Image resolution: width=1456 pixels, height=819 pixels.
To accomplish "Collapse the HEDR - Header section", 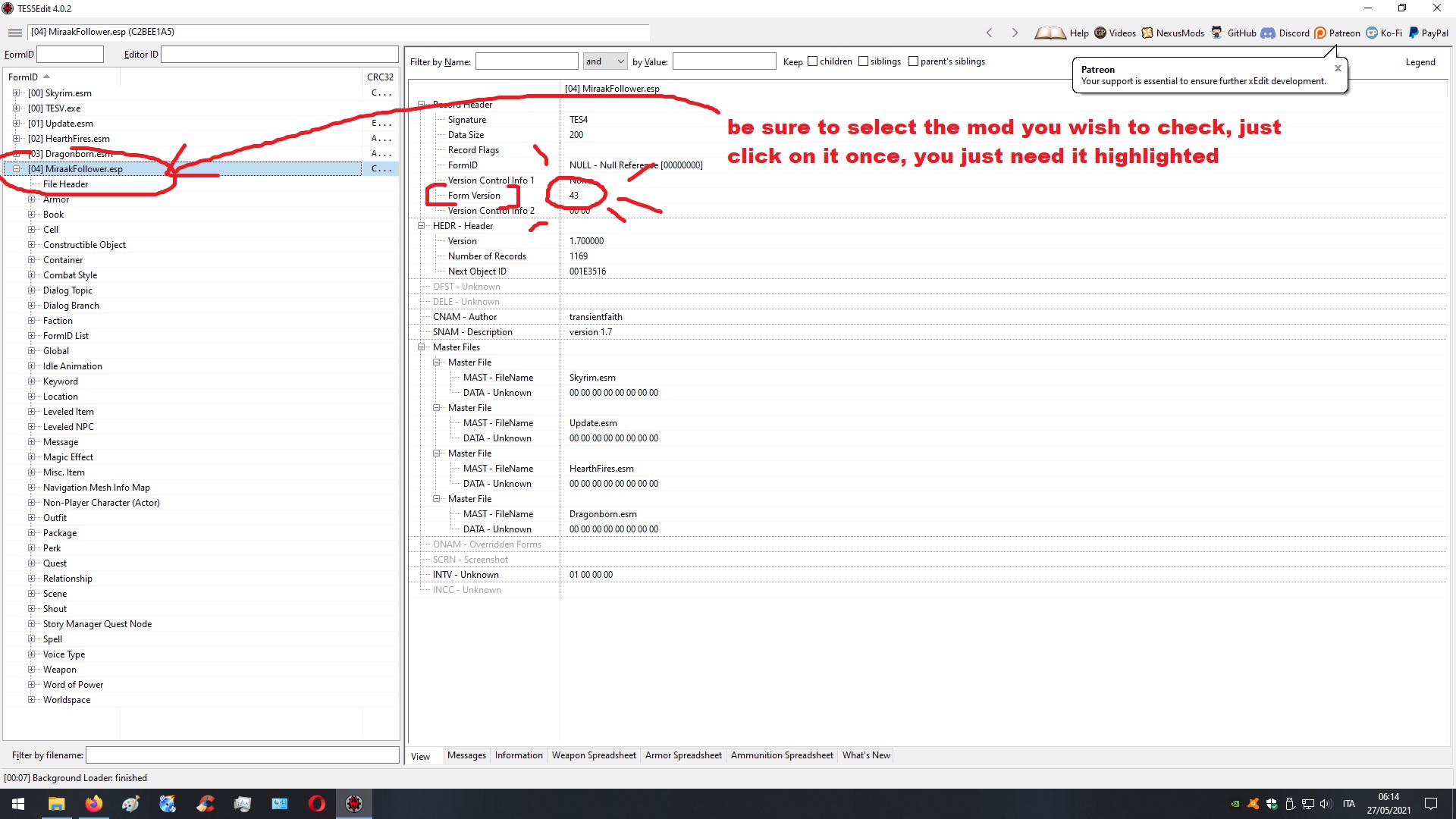I will [421, 226].
